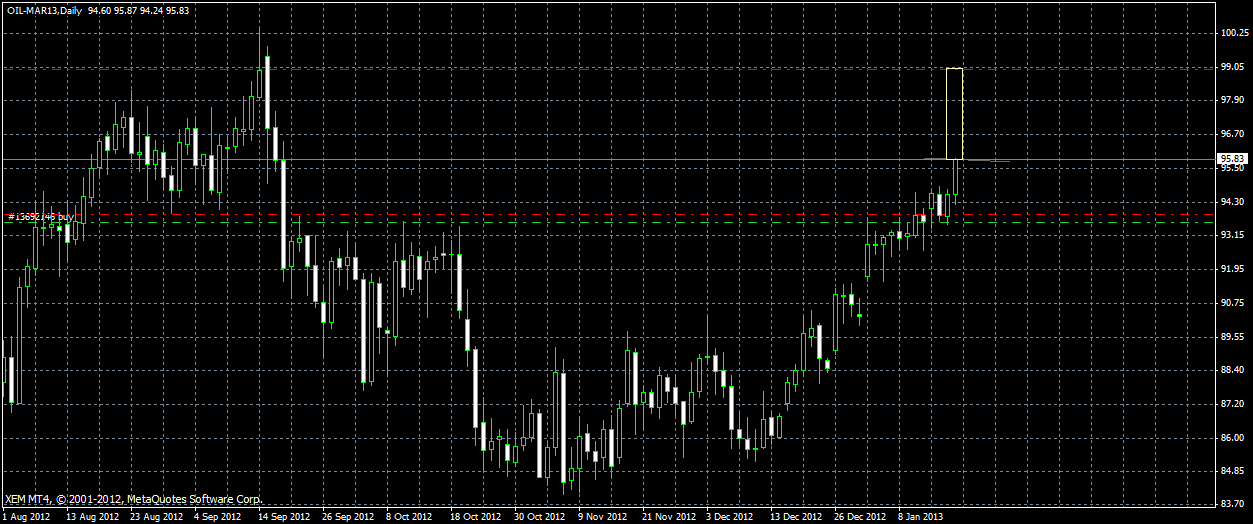This screenshot has height=524, width=1253.
Task: Click the 89.55 price axis label
Action: coord(1232,337)
